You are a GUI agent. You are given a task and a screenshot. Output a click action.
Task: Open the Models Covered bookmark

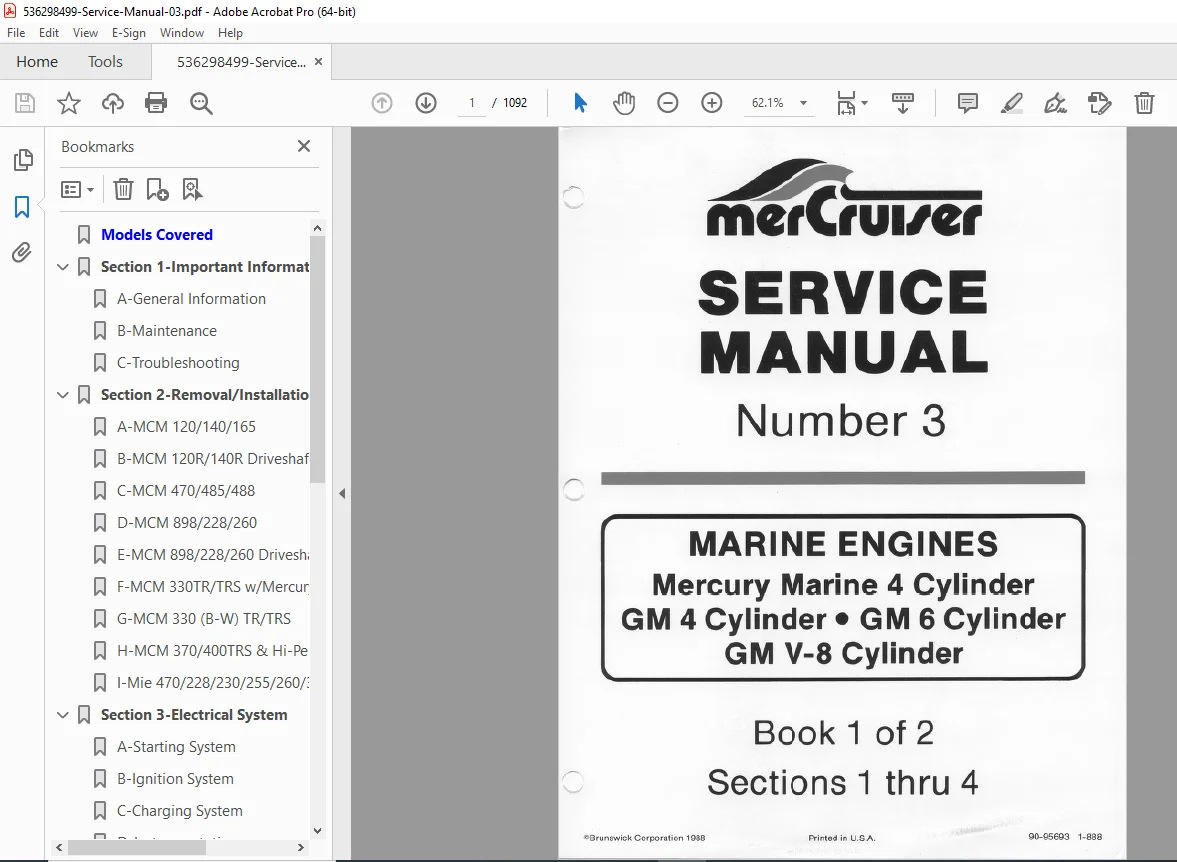point(157,235)
